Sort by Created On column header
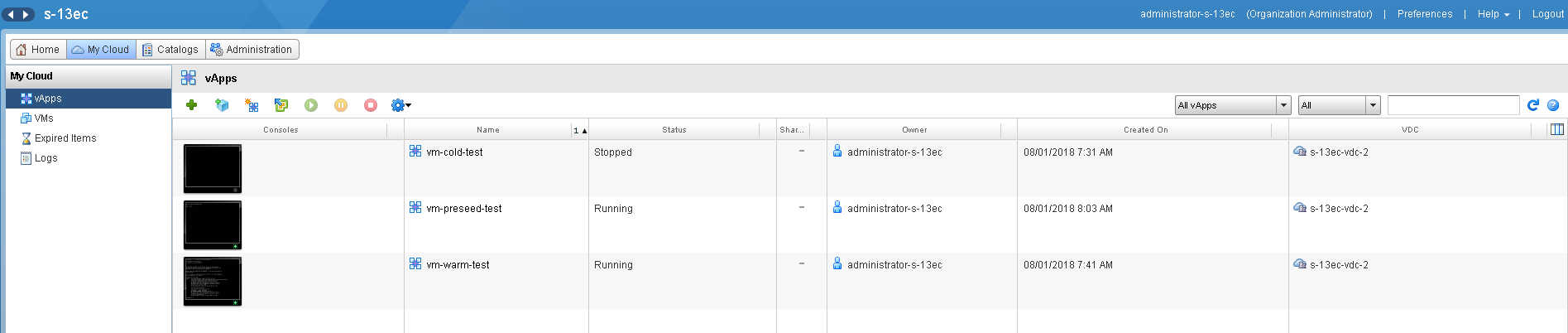The image size is (1568, 333). tap(1146, 129)
